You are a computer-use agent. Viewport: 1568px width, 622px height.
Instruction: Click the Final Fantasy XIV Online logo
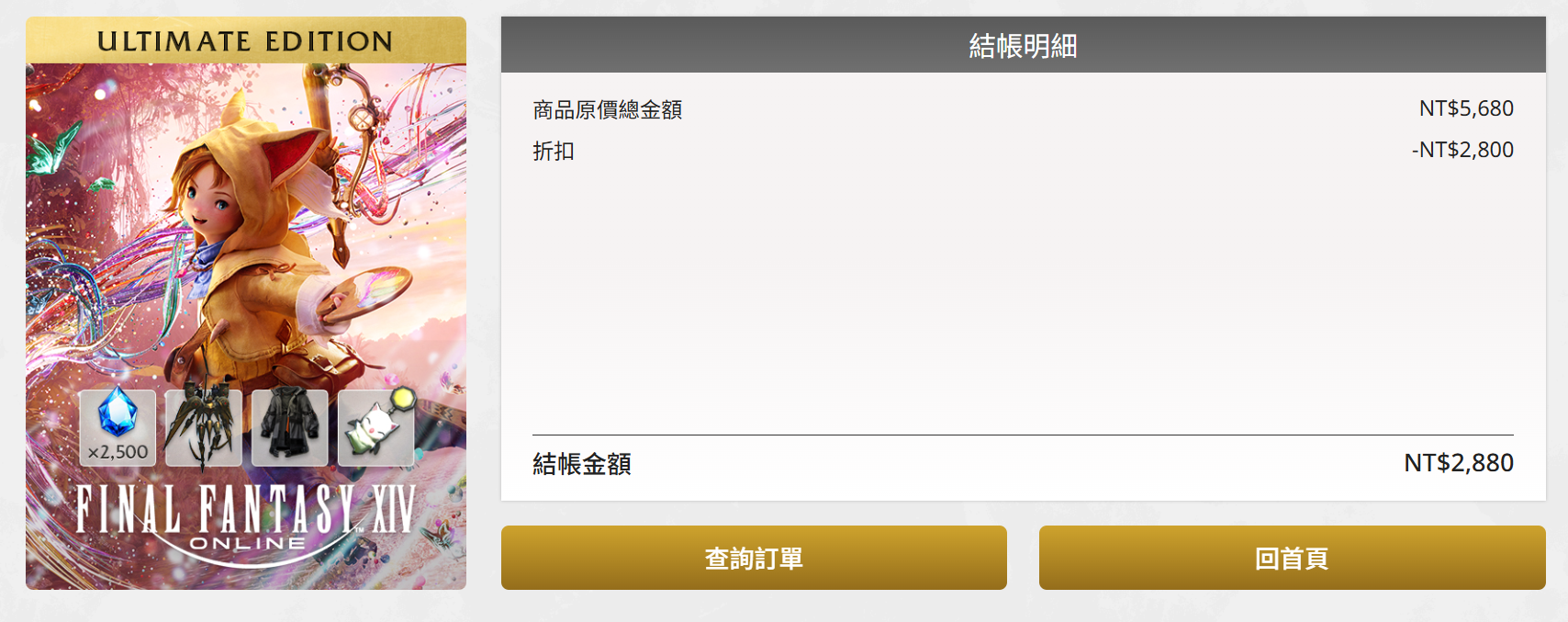pyautogui.click(x=246, y=513)
